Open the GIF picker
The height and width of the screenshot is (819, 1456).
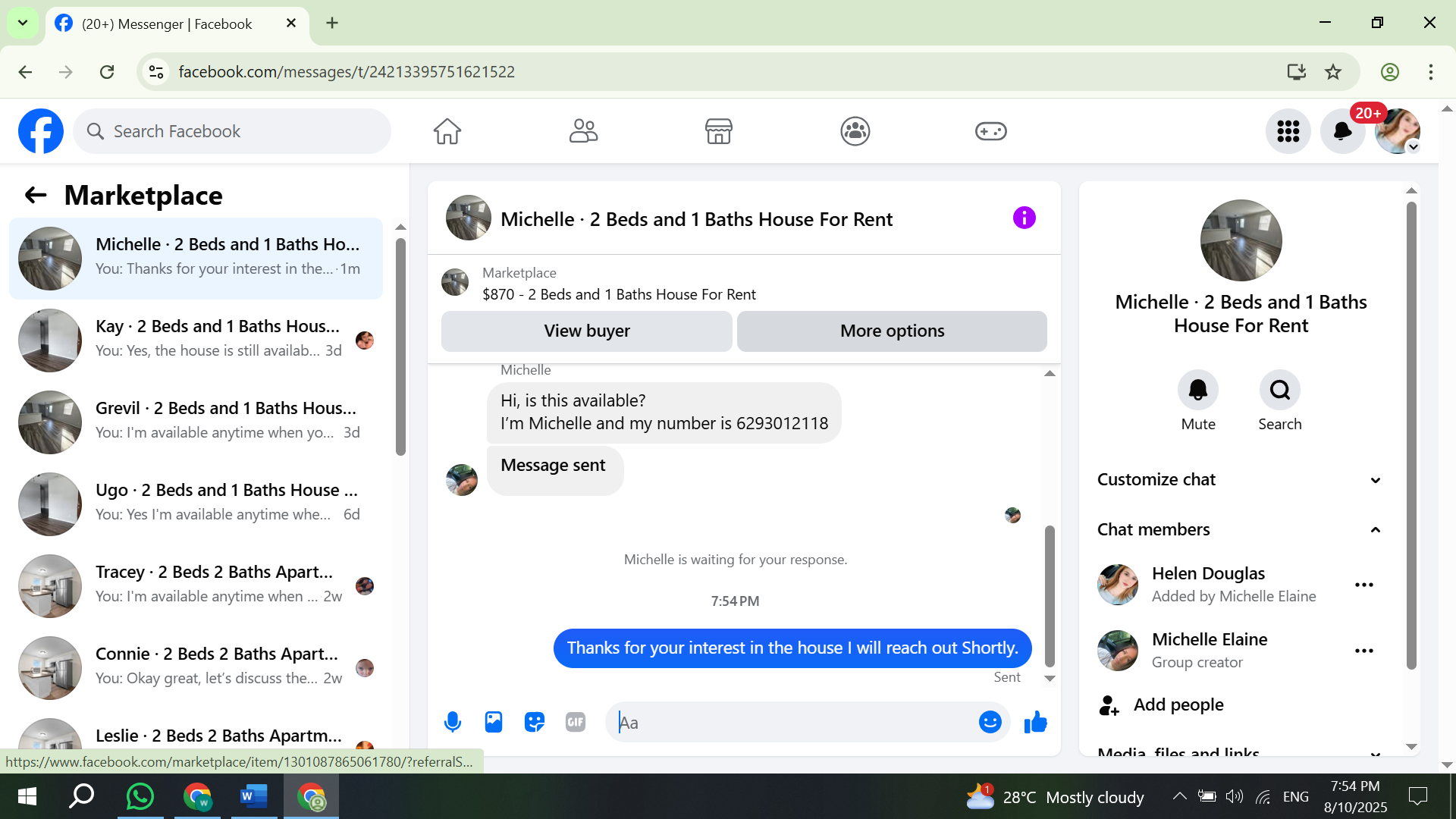(576, 722)
